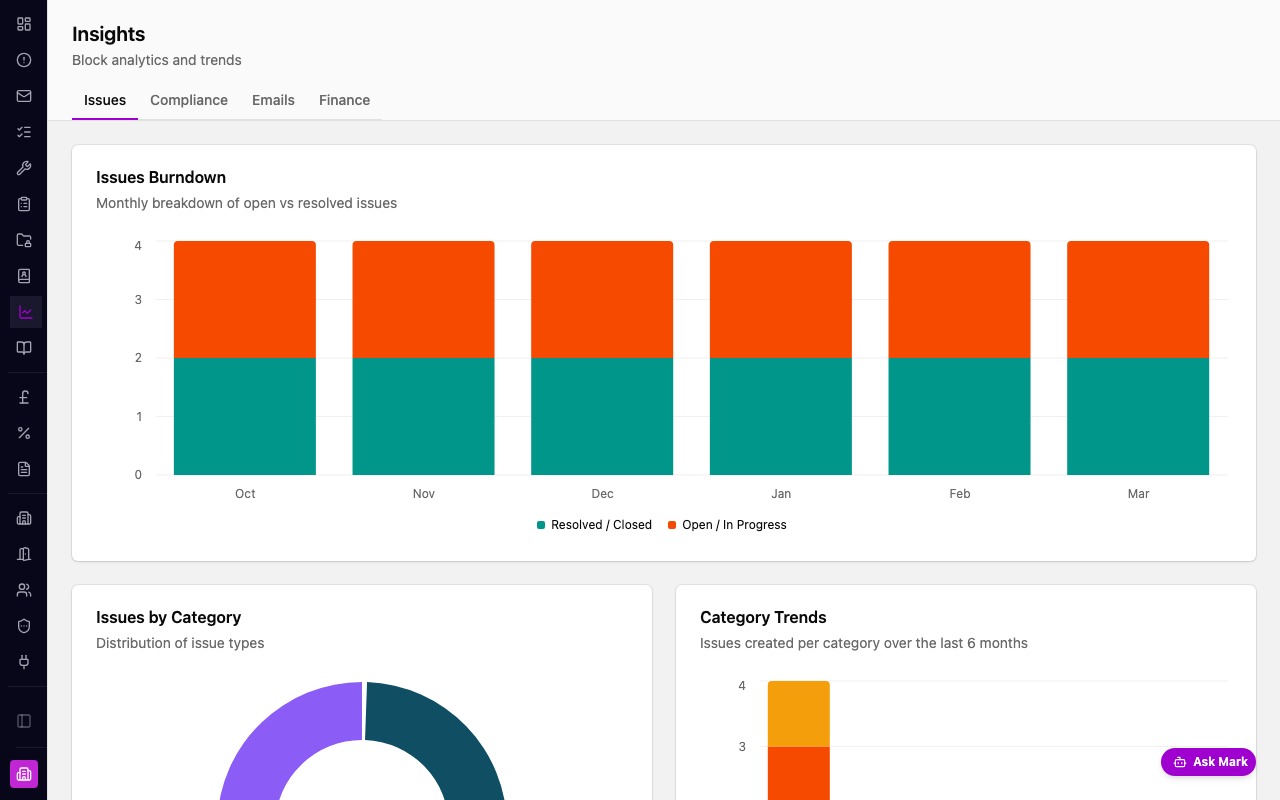Open the door icon in sidebar
This screenshot has height=800, width=1280.
(x=24, y=554)
